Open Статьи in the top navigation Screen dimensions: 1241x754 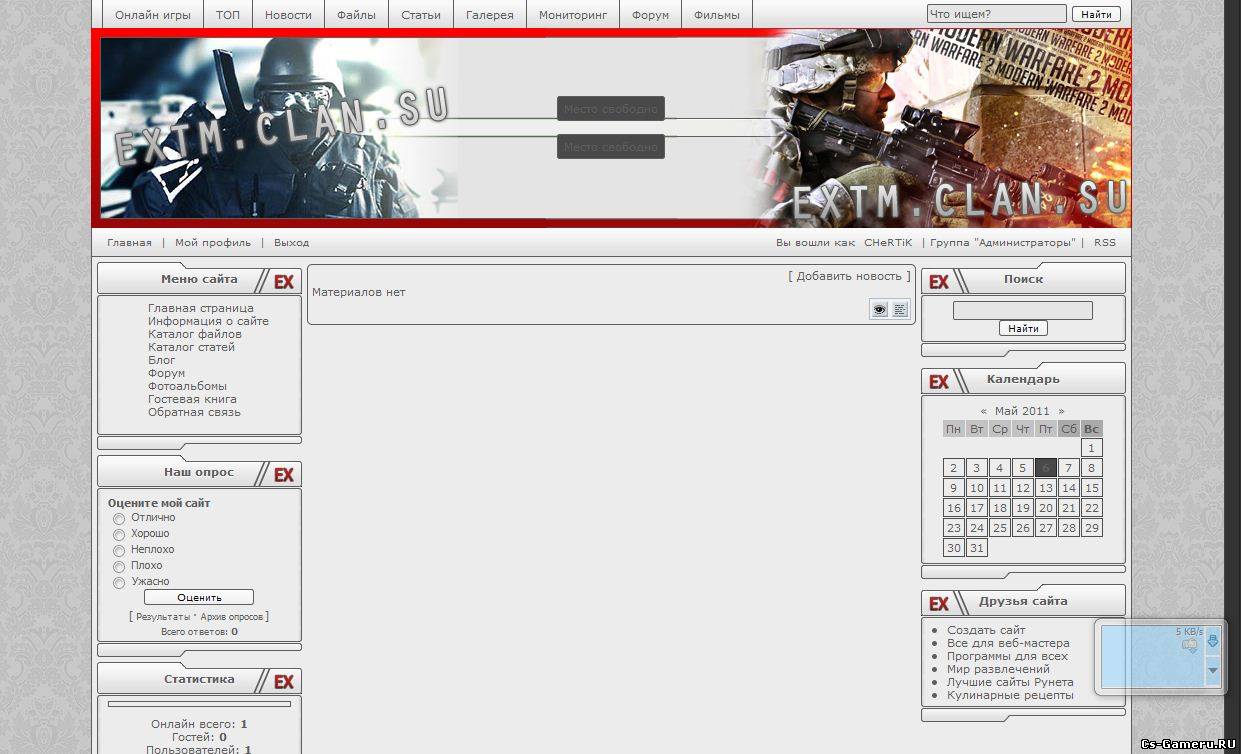pyautogui.click(x=421, y=15)
